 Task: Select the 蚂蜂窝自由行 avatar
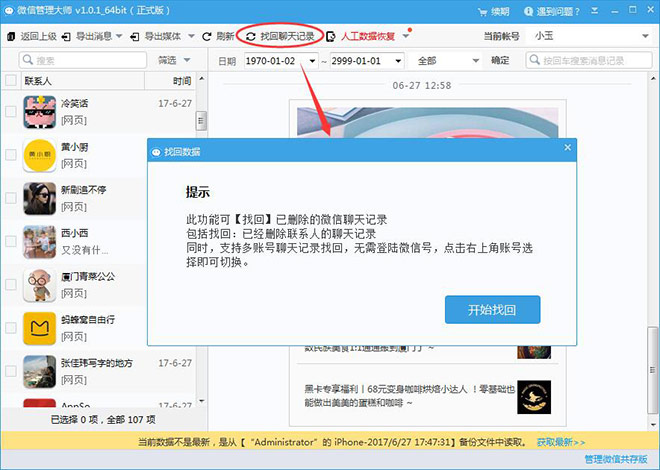(40, 328)
